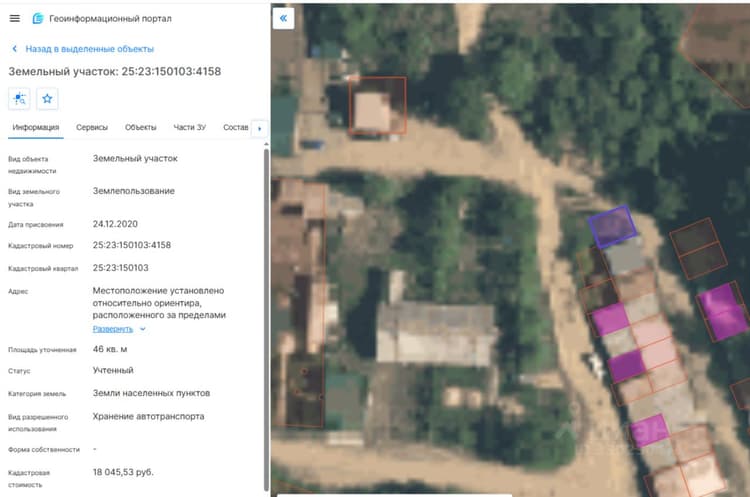This screenshot has height=497, width=750.
Task: Click the cadastral quarter value 25:23:150103
Action: [x=121, y=268]
